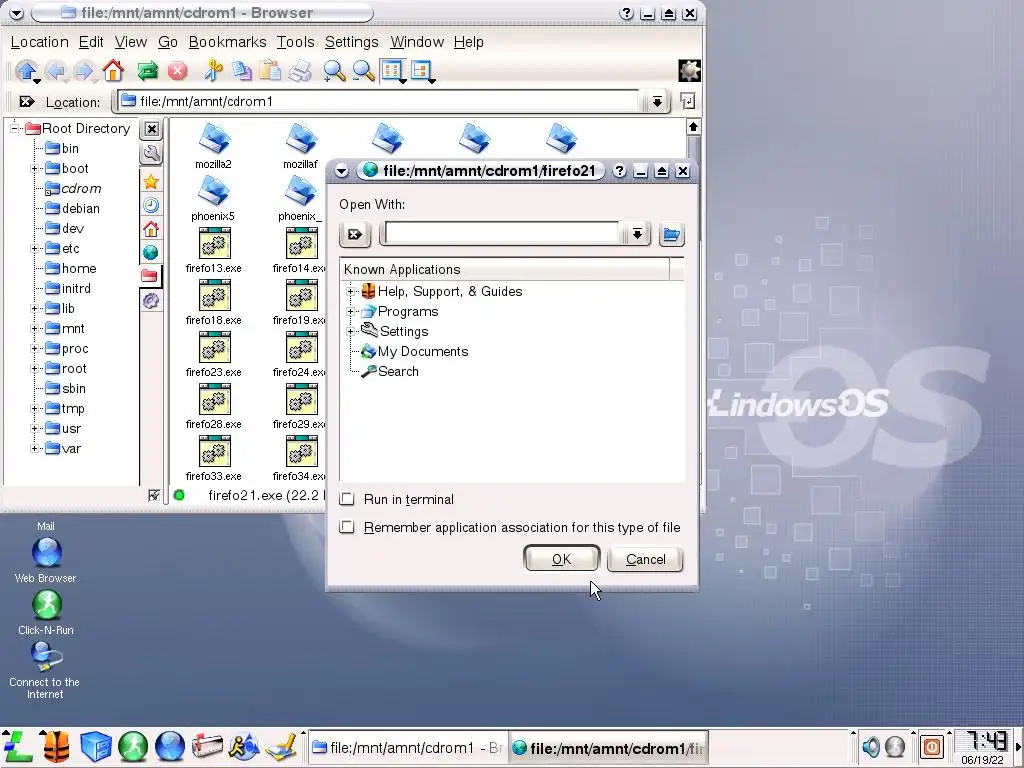Go up one directory level in Browser toolbar

pos(26,71)
